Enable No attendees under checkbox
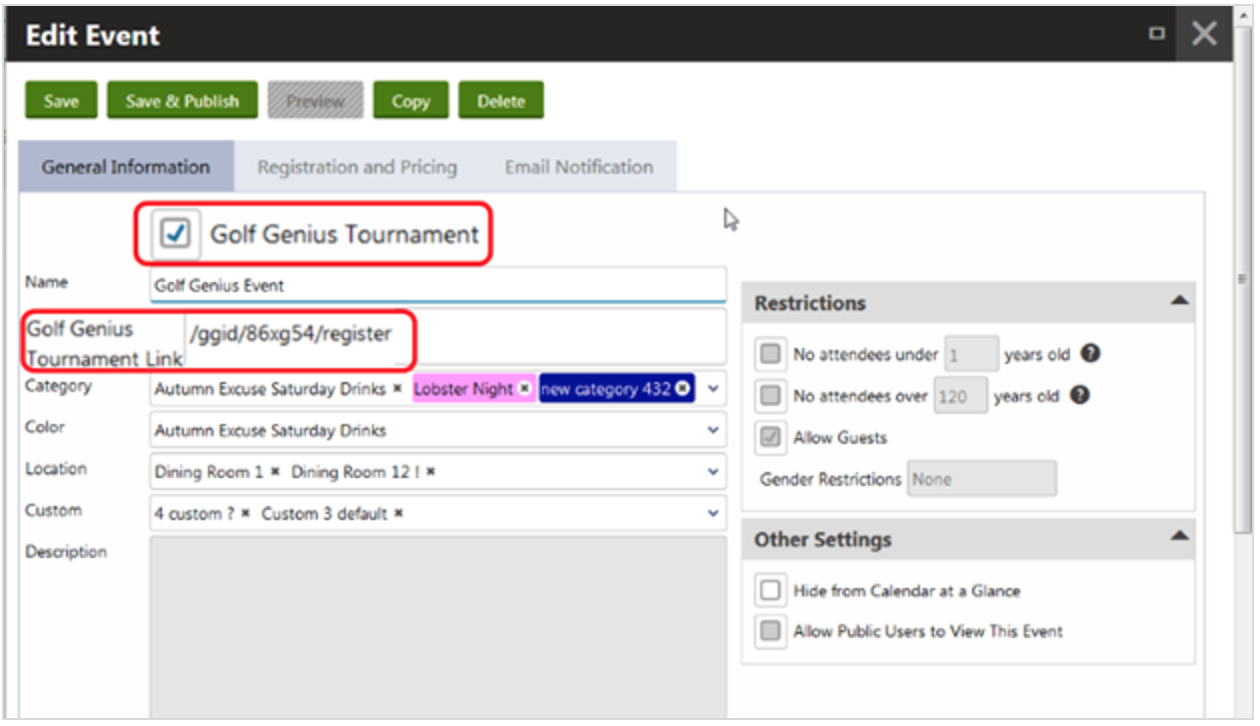Image resolution: width=1260 pixels, height=726 pixels. [x=770, y=354]
